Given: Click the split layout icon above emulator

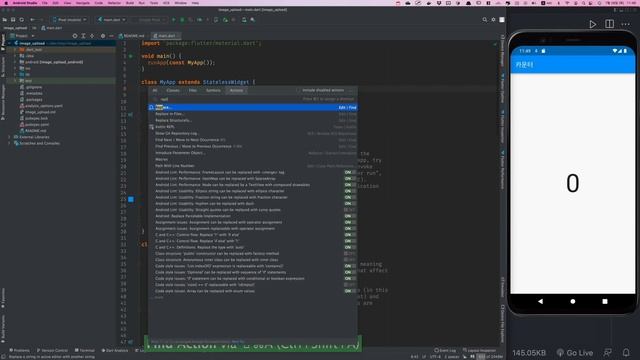Looking at the screenshot, I should coord(609,24).
